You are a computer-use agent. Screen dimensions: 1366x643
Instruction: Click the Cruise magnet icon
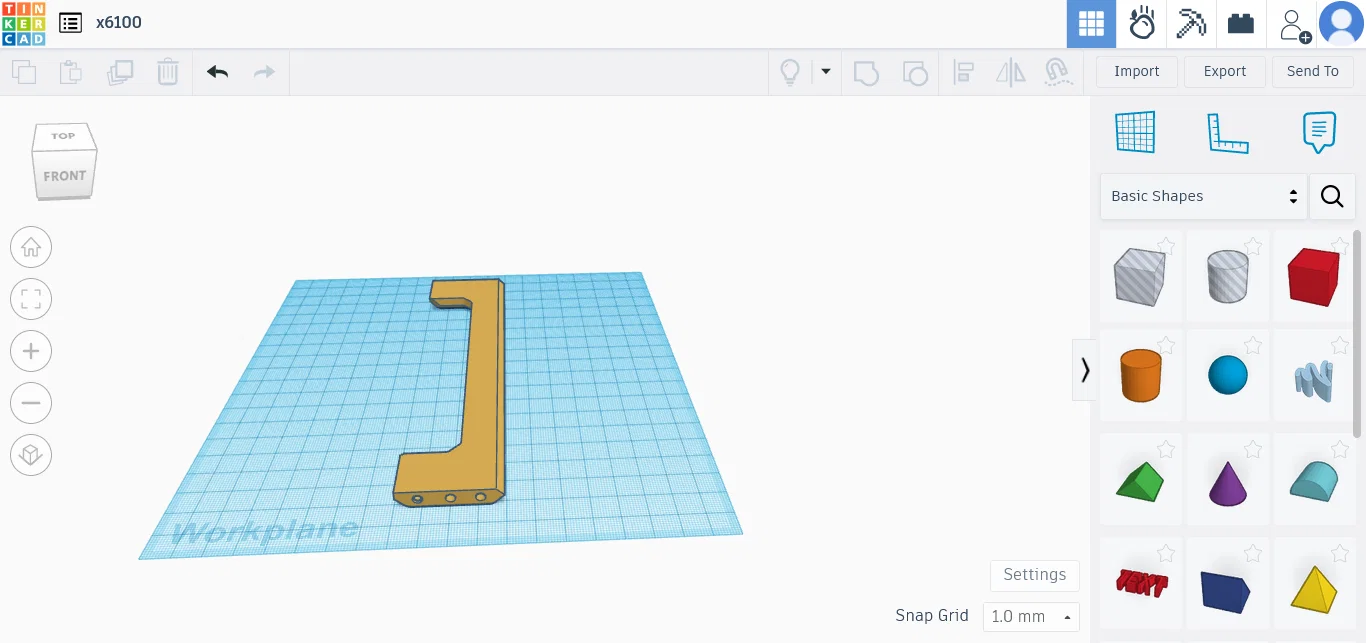click(x=1058, y=72)
